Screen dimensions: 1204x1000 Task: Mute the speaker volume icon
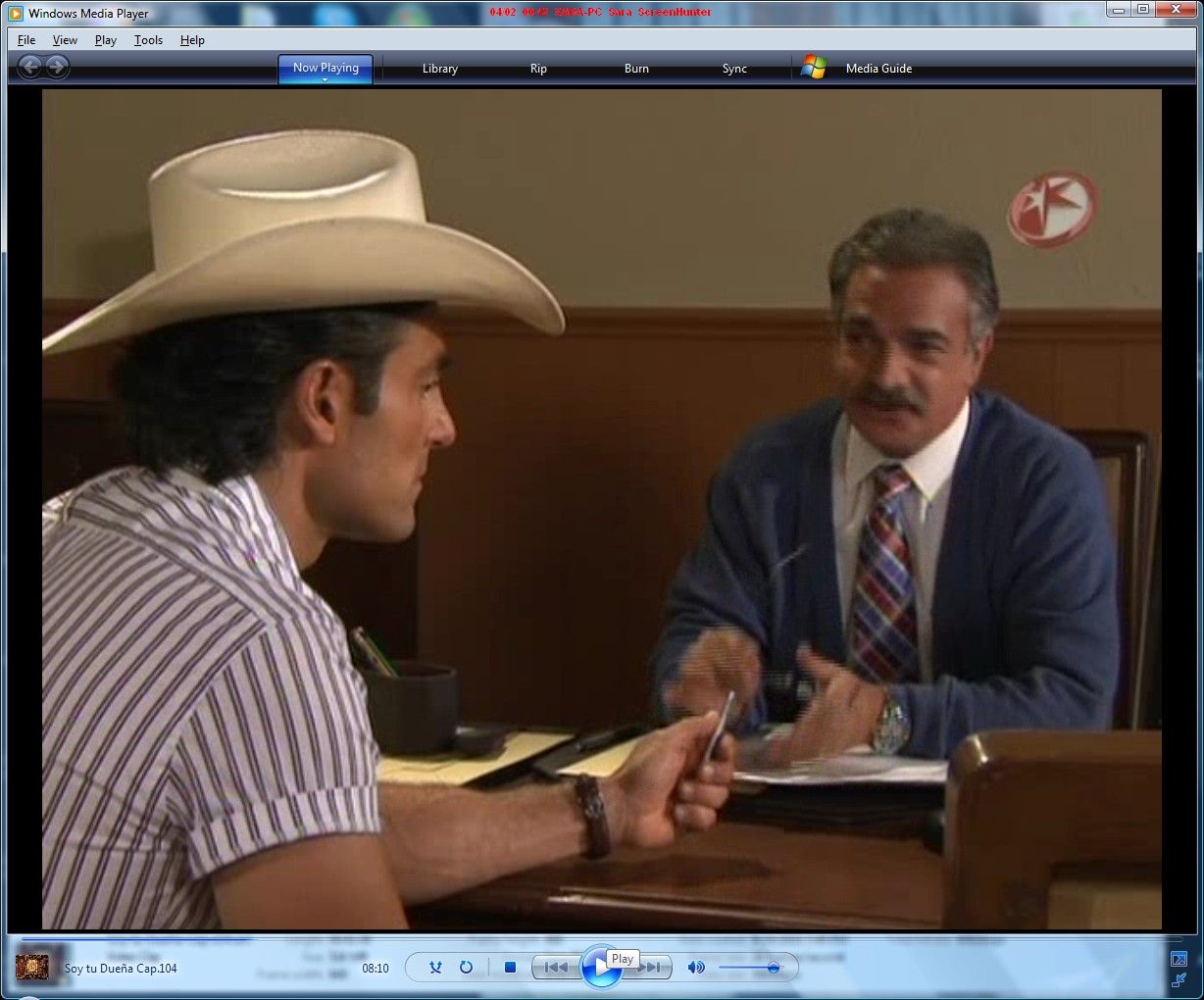(696, 968)
